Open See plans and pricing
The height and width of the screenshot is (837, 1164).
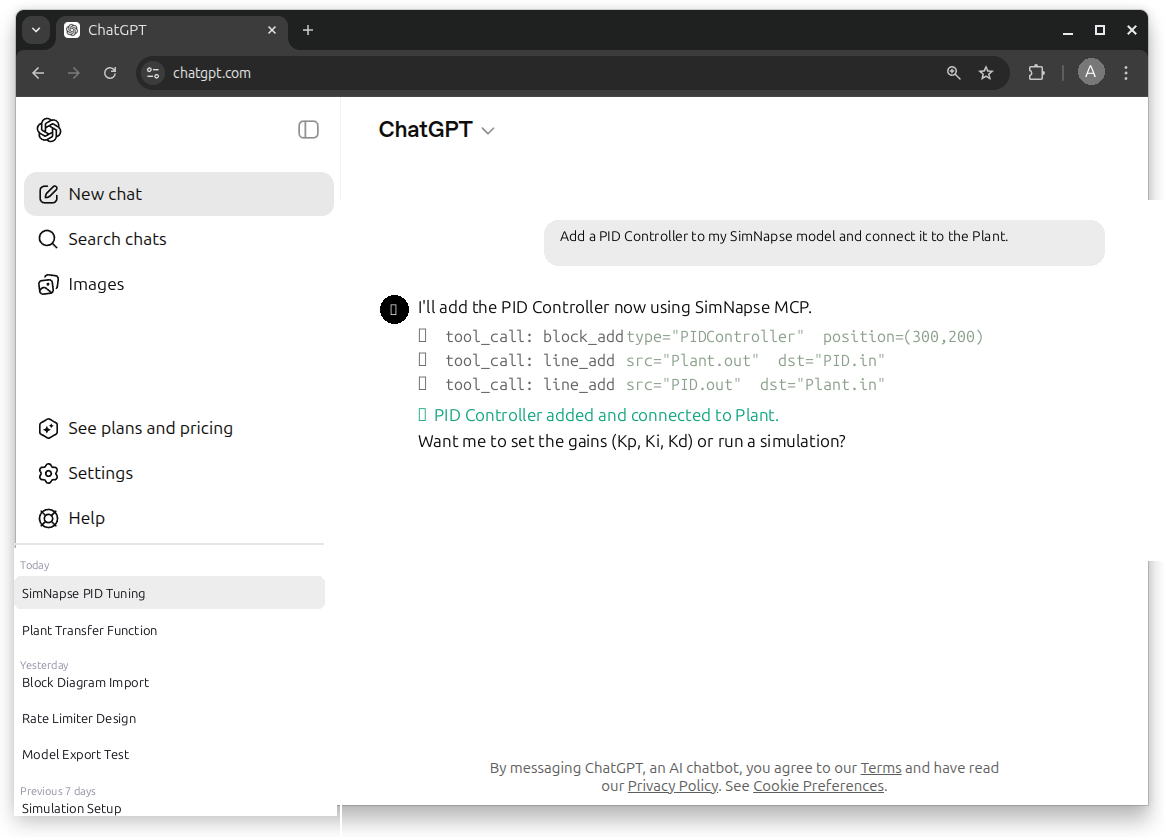179,428
